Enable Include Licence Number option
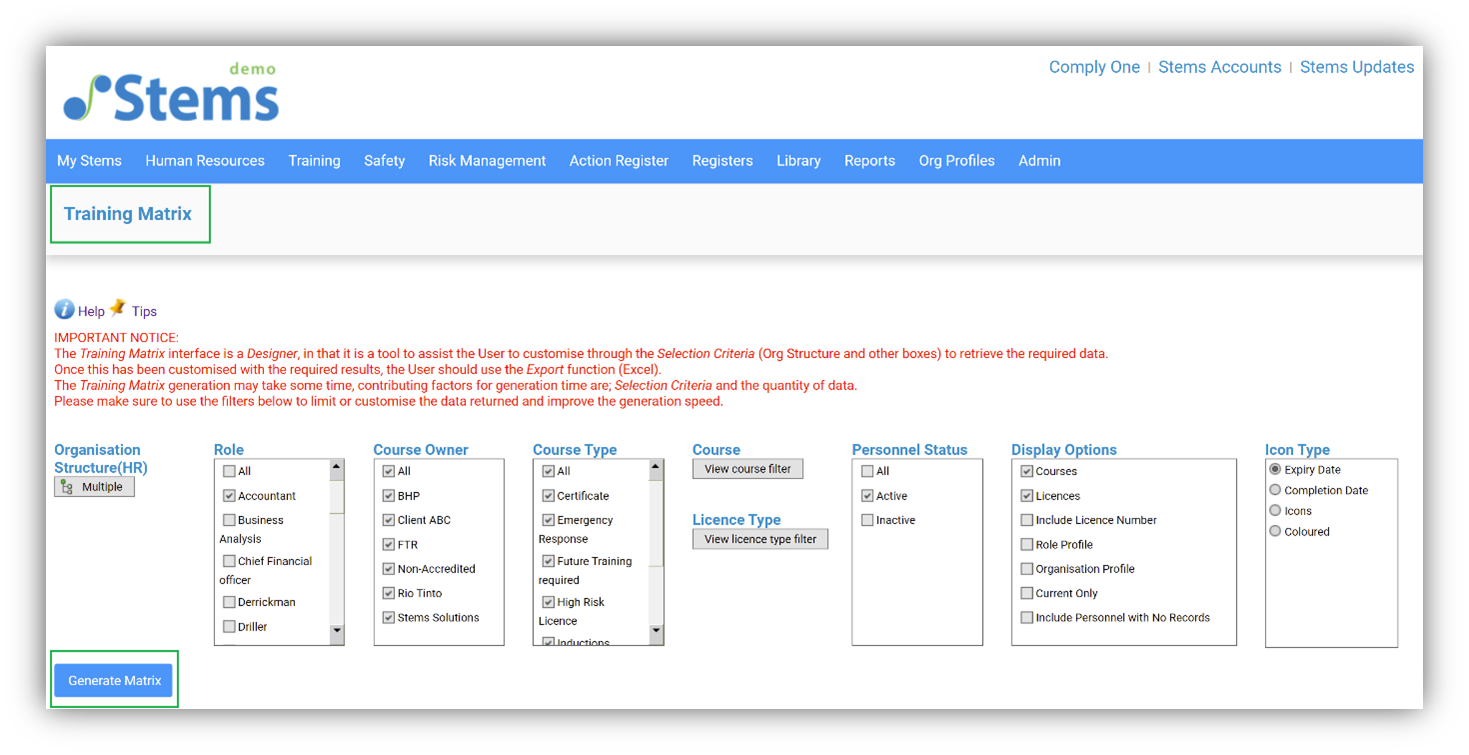Viewport: 1469px width, 755px height. pos(1027,520)
